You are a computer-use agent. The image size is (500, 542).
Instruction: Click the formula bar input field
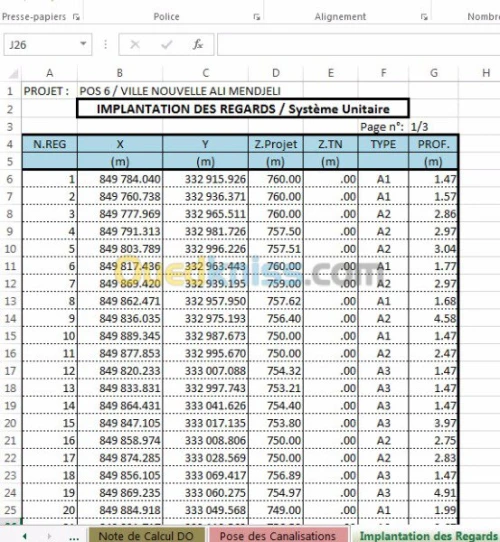click(358, 44)
